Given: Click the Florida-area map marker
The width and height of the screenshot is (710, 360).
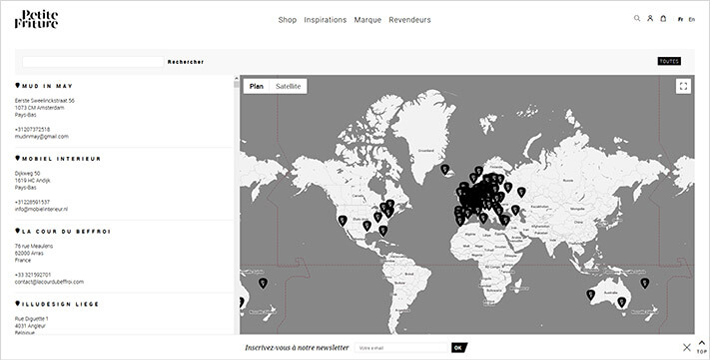Looking at the screenshot, I should coord(383,230).
